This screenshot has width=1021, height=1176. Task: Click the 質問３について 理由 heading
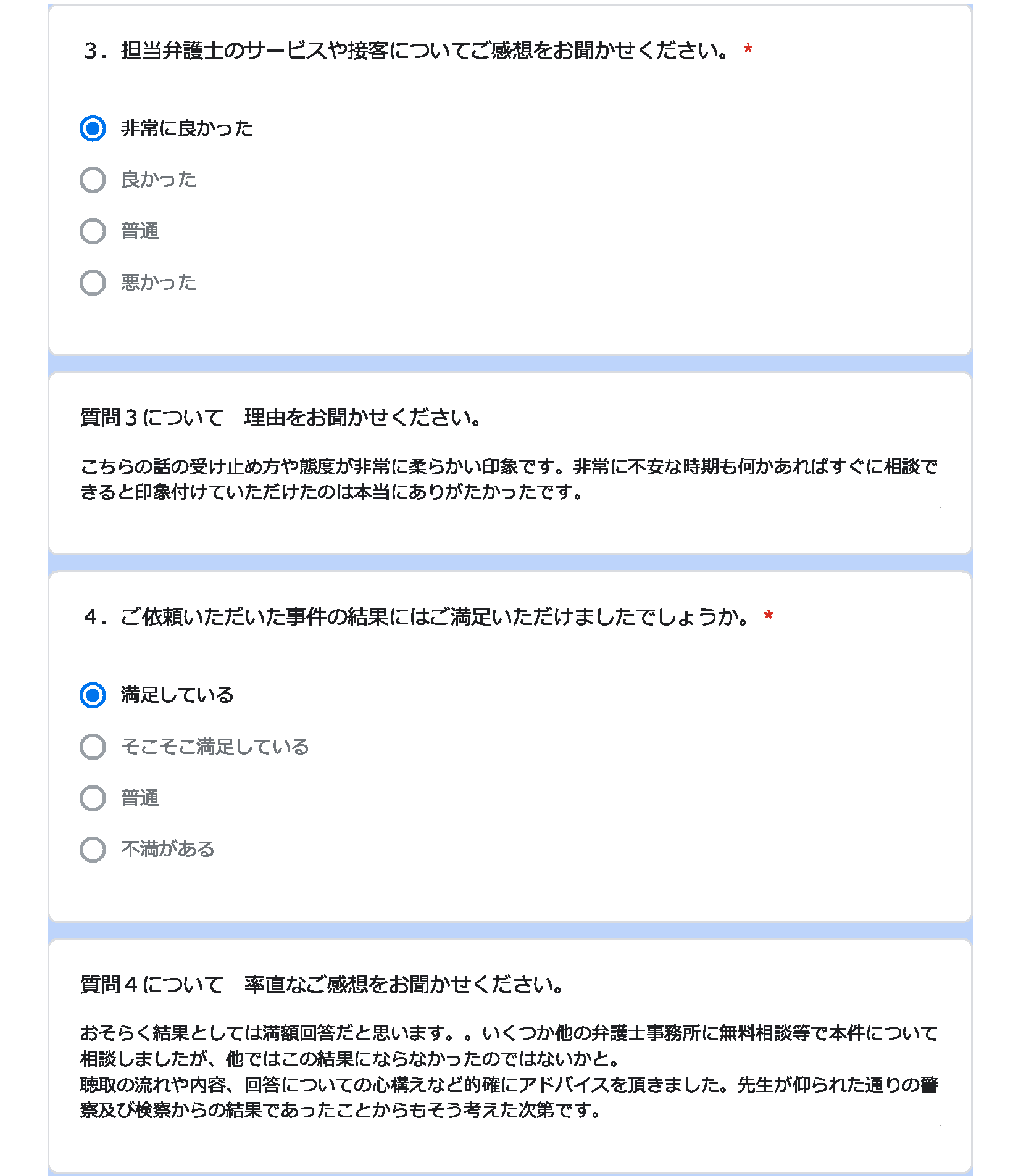coord(281,418)
